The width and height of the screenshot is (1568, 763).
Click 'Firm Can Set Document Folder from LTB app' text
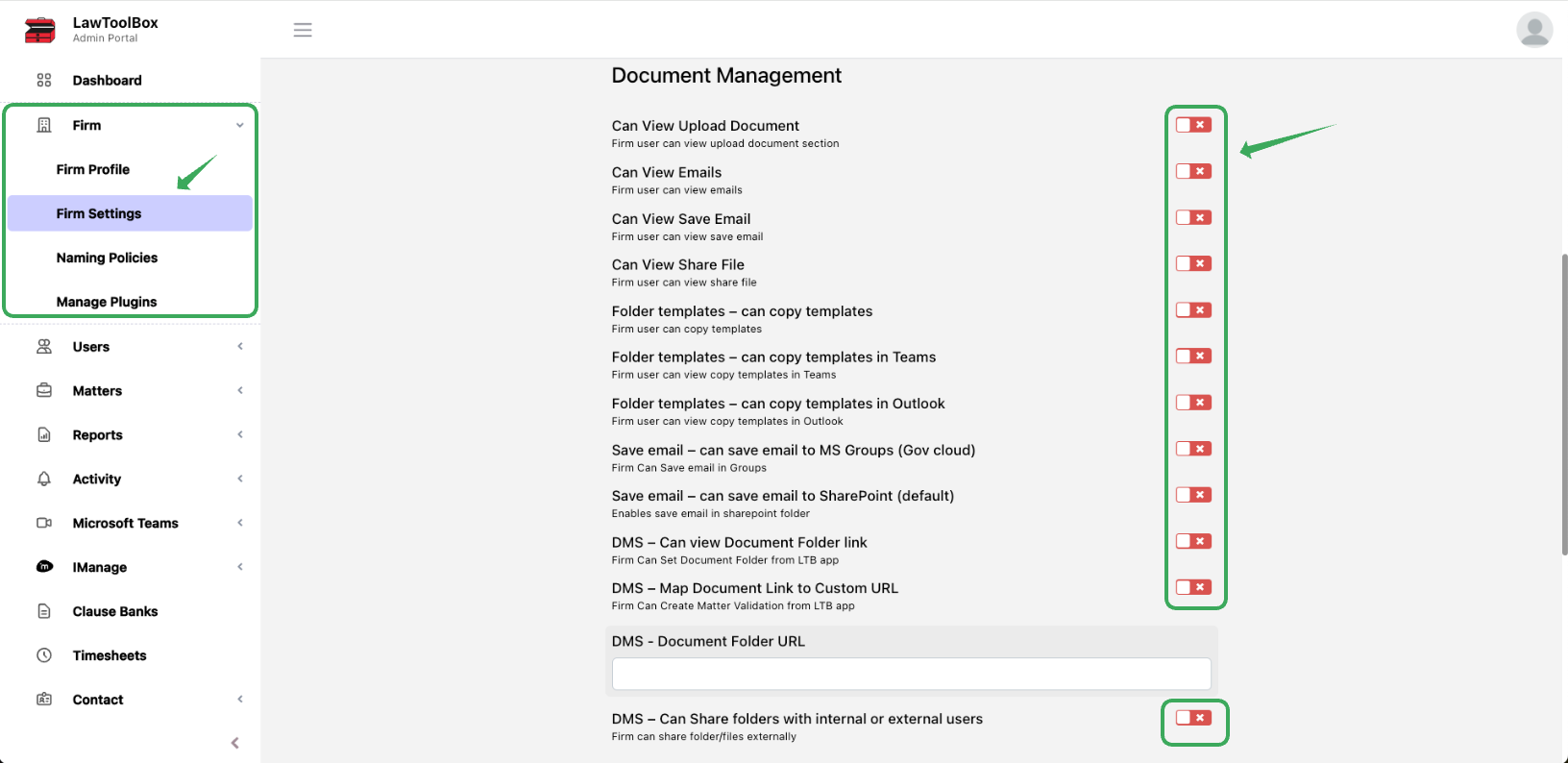click(725, 560)
